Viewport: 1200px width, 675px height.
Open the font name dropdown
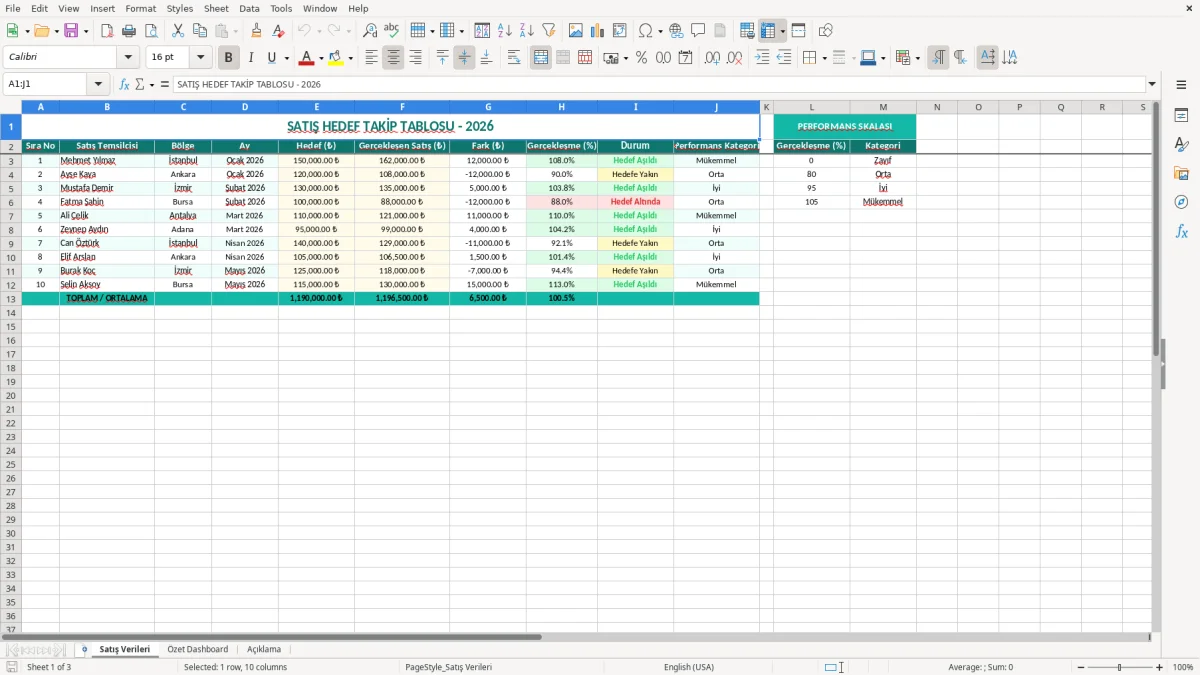click(128, 58)
